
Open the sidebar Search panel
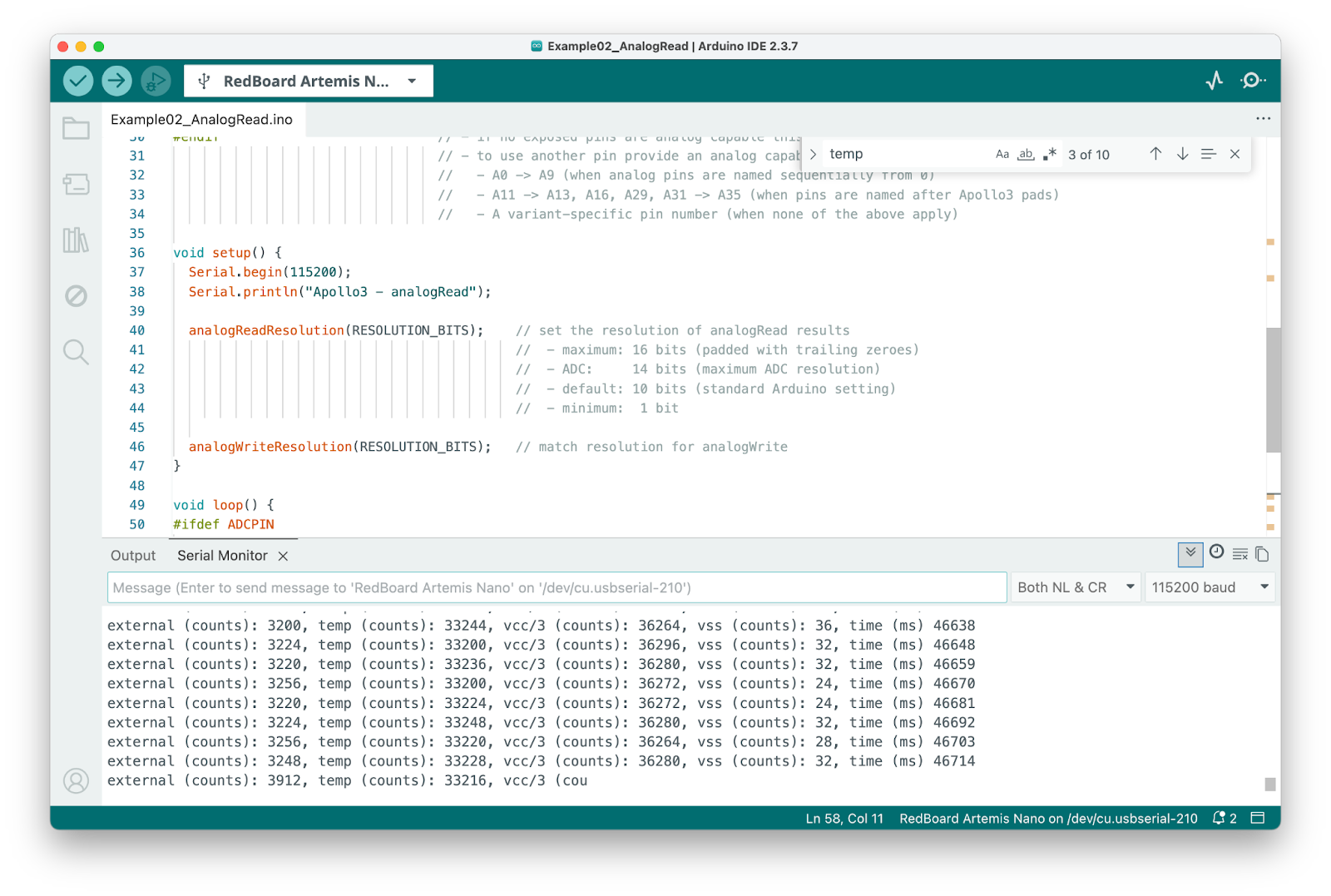click(x=76, y=352)
